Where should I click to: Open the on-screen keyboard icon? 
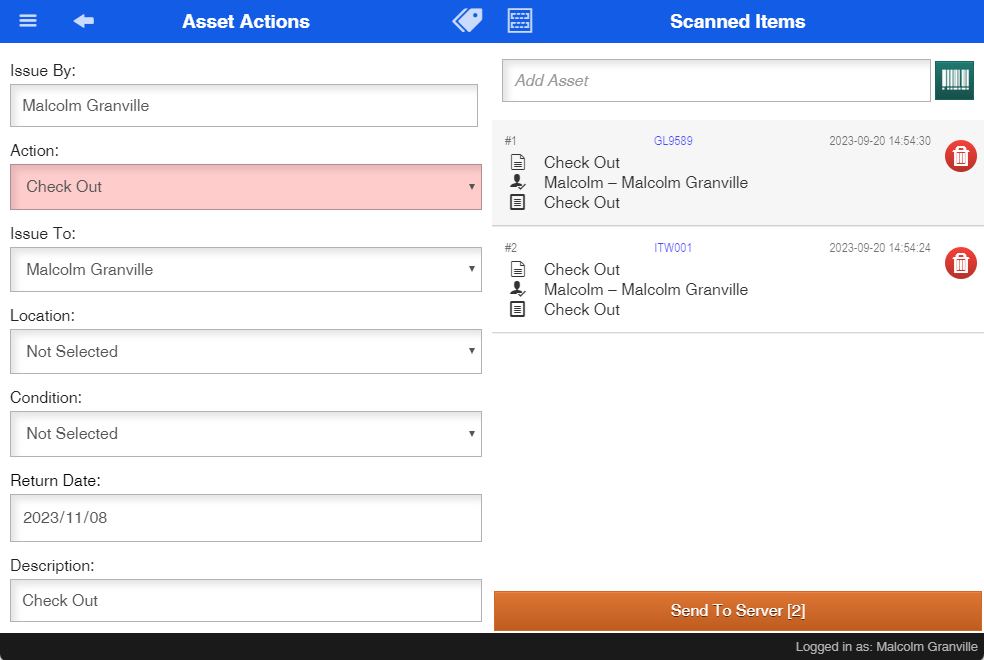(x=520, y=21)
